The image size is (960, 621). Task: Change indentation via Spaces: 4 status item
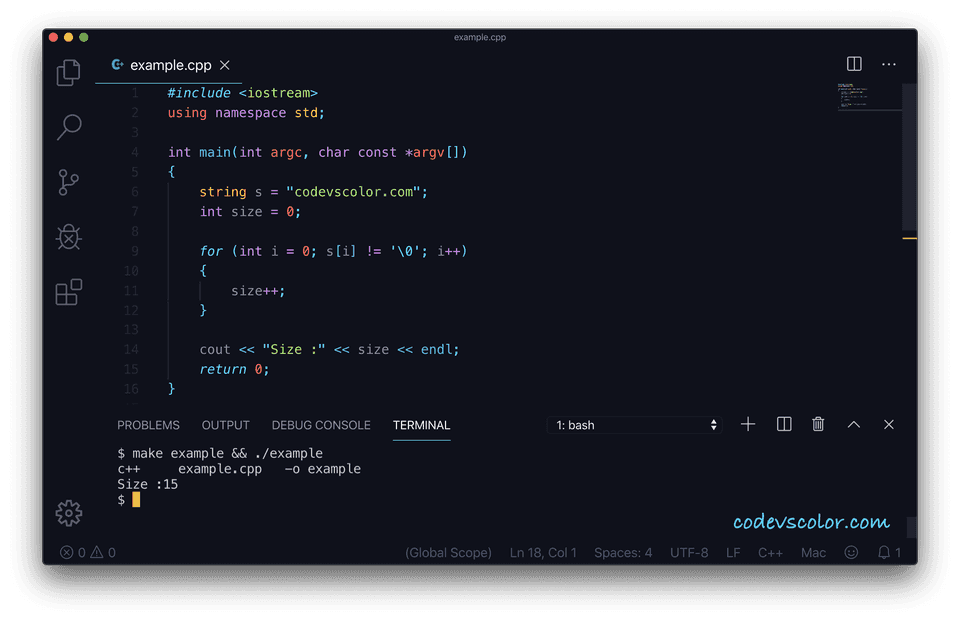[623, 552]
